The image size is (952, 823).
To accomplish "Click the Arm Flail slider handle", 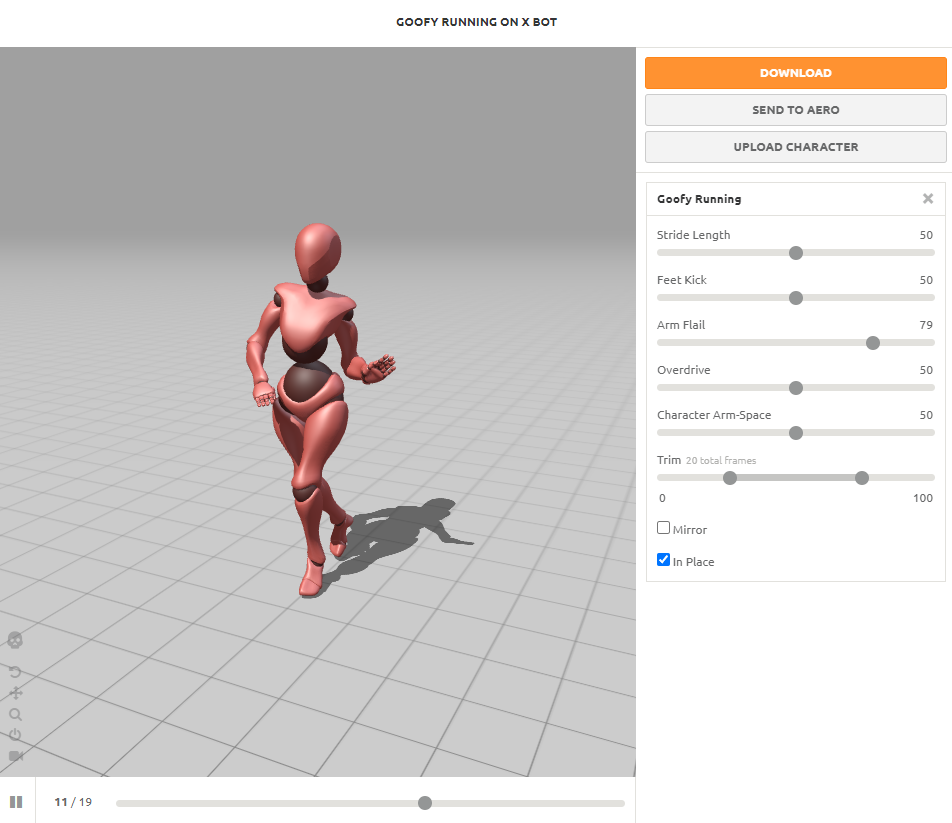I will (x=872, y=343).
